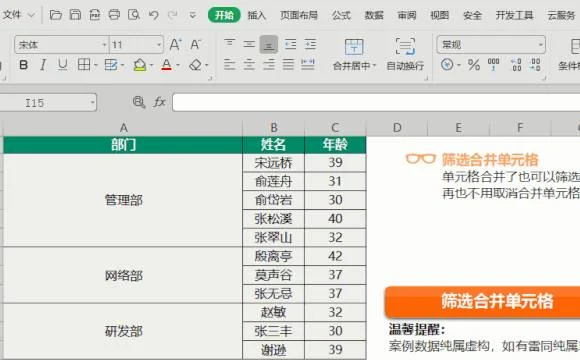
Task: Toggle underline formatting
Action: (63, 65)
